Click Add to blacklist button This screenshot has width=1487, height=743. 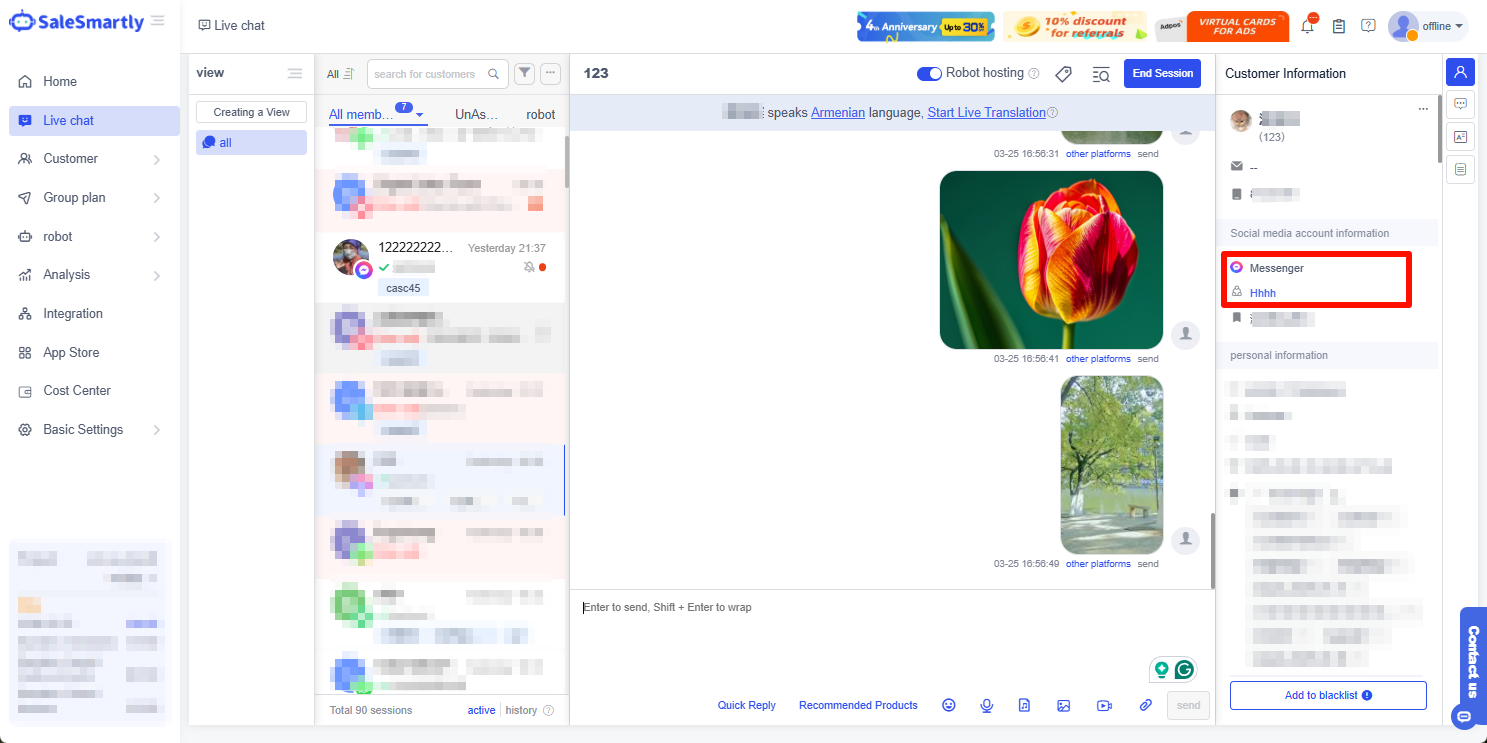pos(1328,695)
